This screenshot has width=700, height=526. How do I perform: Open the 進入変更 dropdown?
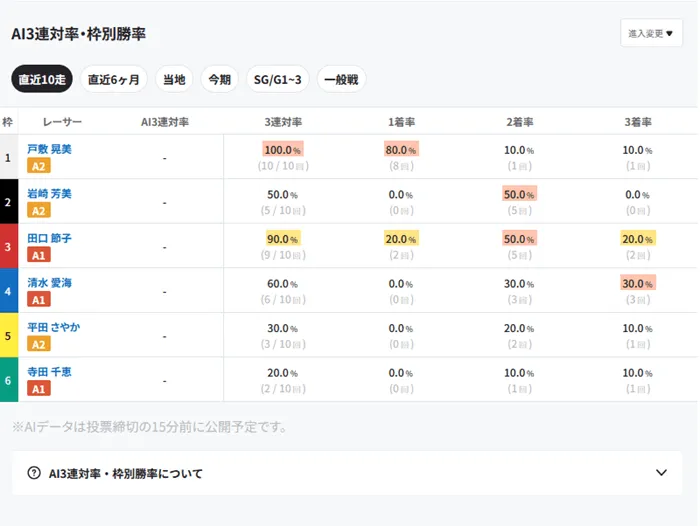pos(651,33)
